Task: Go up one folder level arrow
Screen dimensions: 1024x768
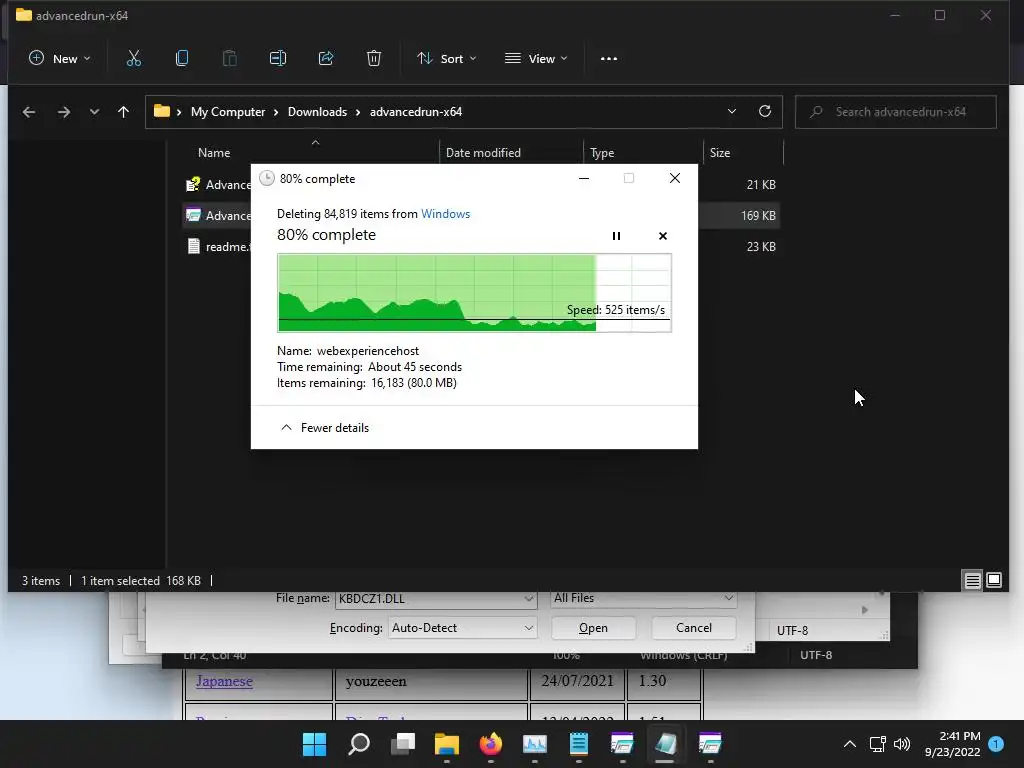Action: (x=123, y=112)
